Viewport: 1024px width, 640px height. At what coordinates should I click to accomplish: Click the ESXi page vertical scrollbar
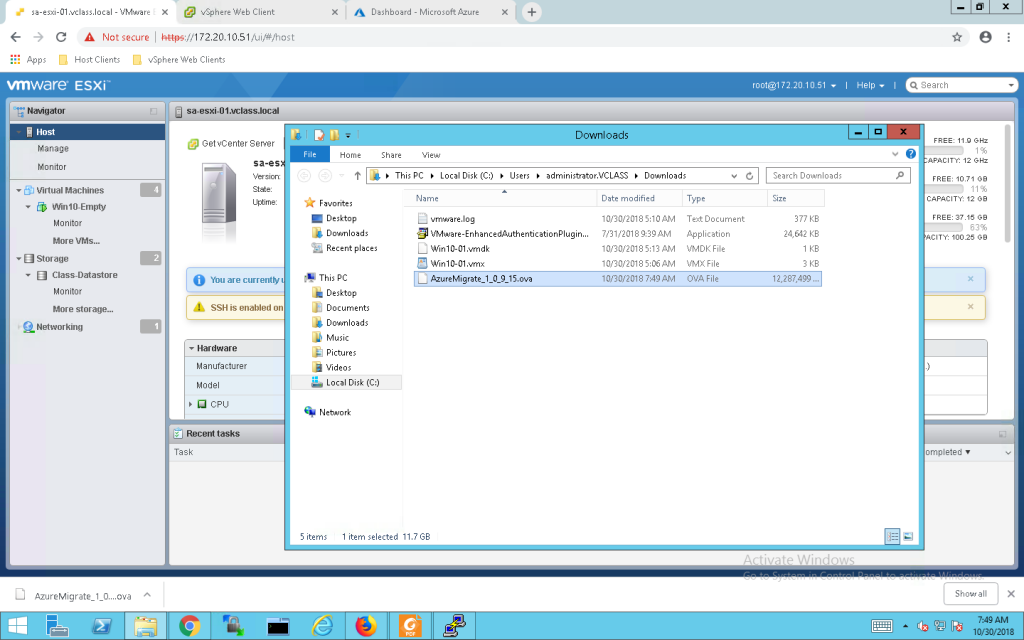click(x=1006, y=183)
